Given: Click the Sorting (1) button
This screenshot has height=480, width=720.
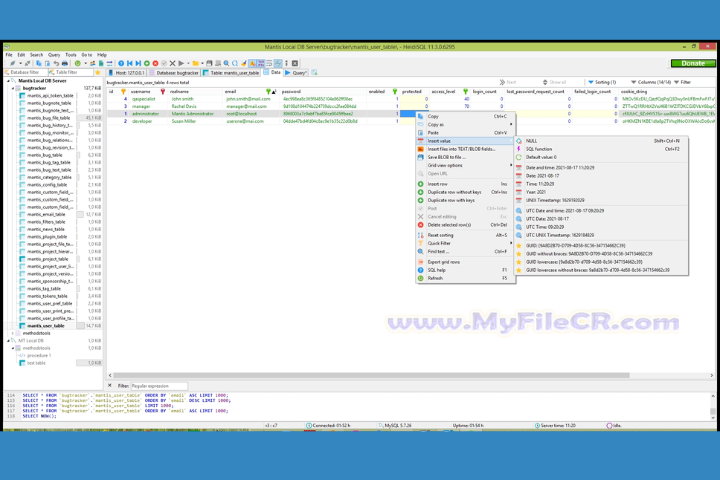Looking at the screenshot, I should (x=602, y=82).
